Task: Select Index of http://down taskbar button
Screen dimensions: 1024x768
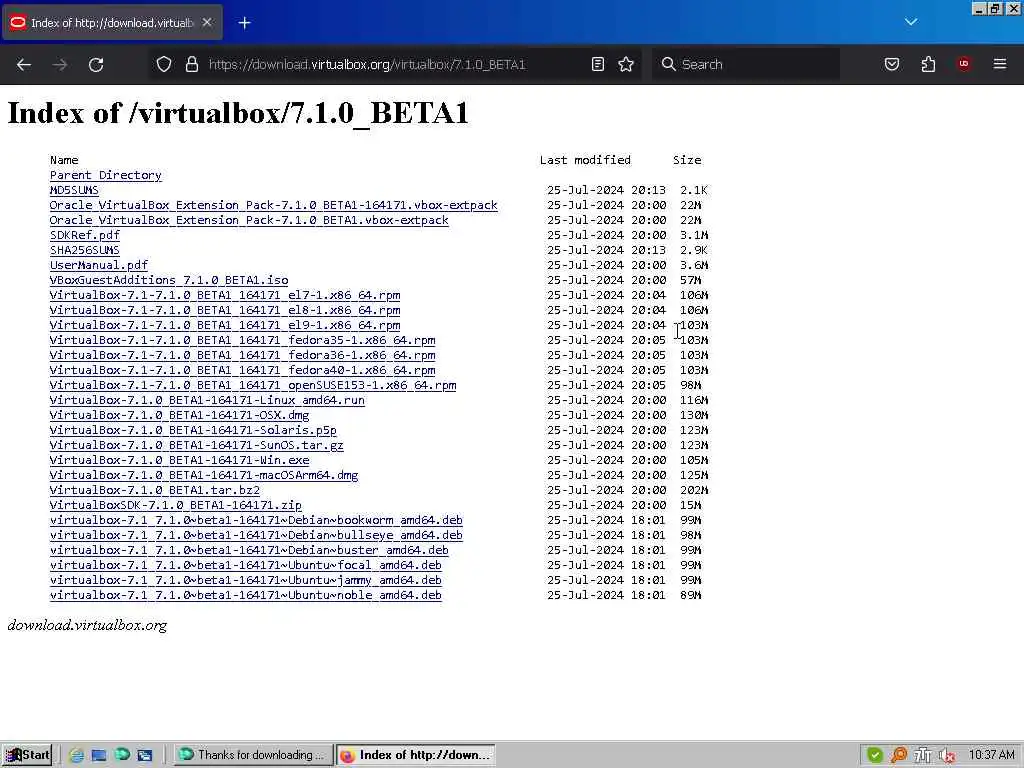Action: [x=416, y=755]
